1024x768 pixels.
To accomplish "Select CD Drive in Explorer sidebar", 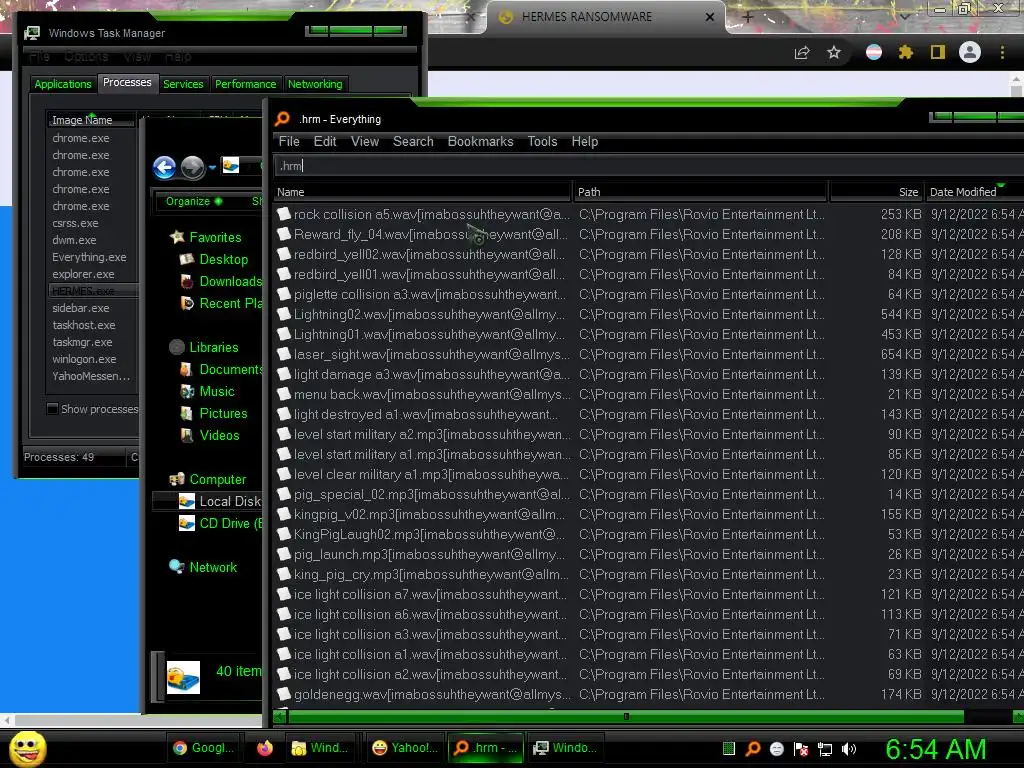I will pyautogui.click(x=230, y=523).
